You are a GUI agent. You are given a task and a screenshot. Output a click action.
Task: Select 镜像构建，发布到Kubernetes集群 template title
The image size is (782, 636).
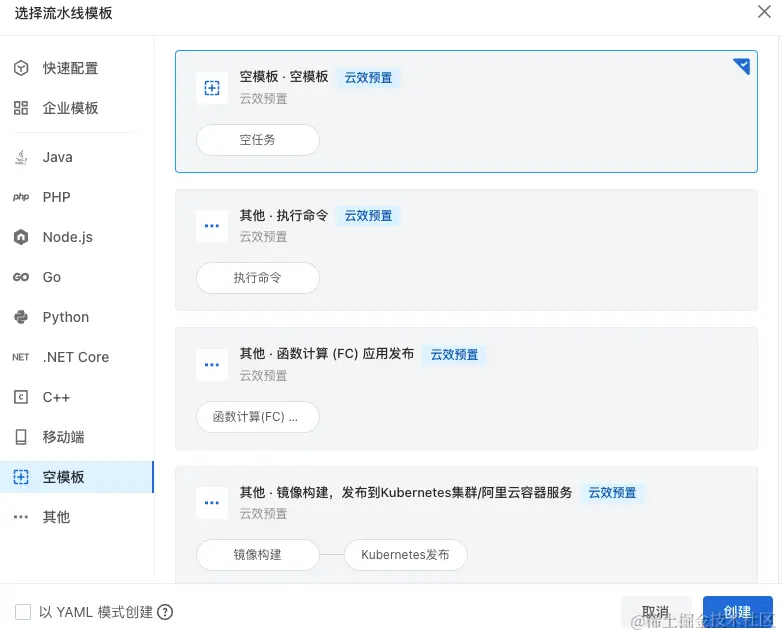click(405, 492)
